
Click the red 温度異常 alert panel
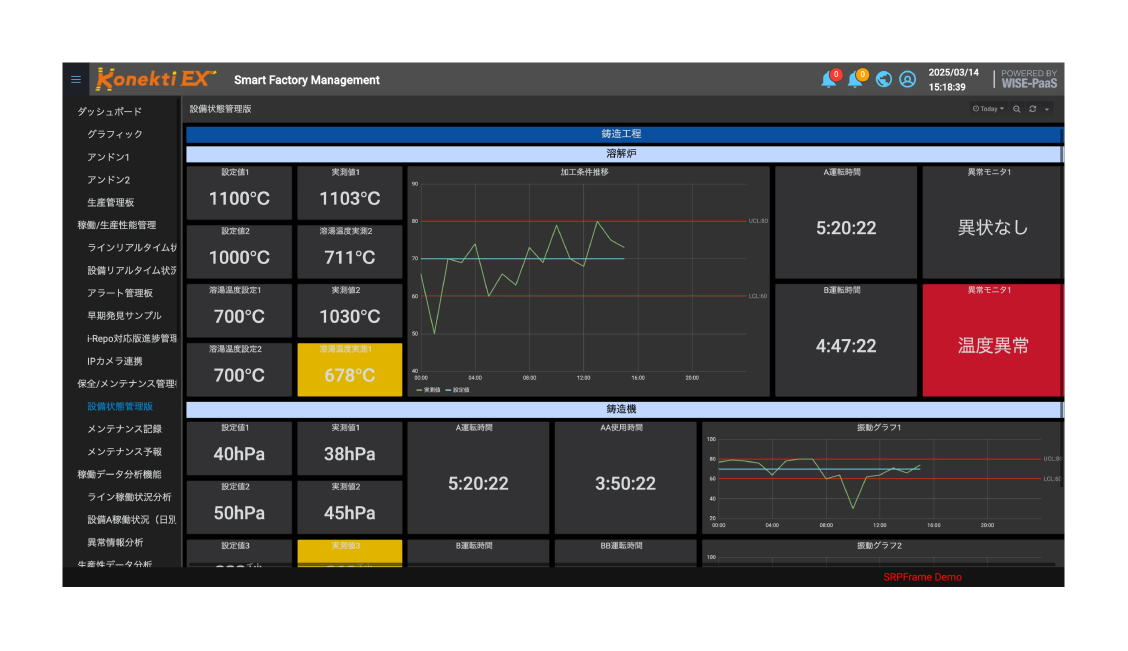pyautogui.click(x=992, y=340)
